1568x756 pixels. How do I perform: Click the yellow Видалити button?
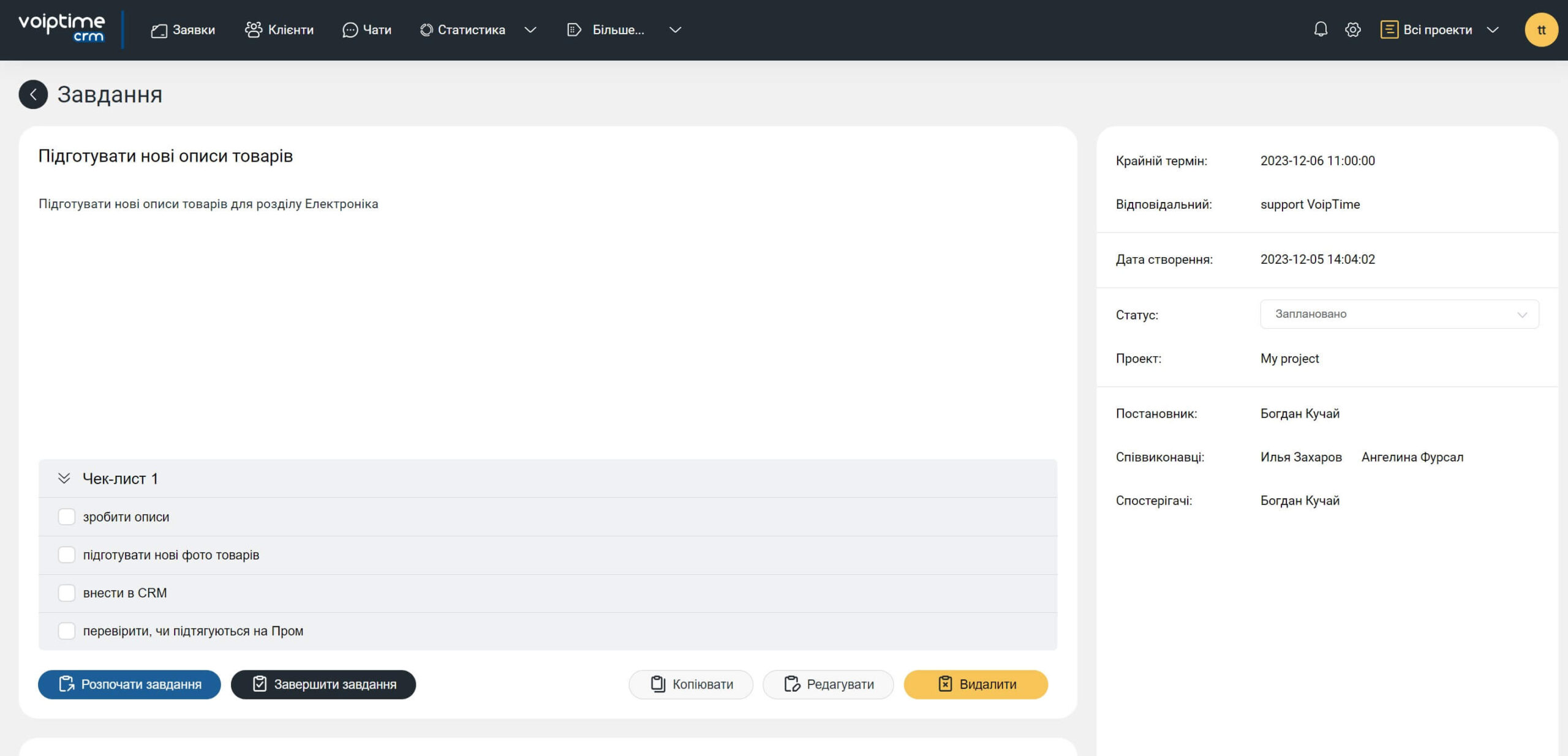(976, 684)
